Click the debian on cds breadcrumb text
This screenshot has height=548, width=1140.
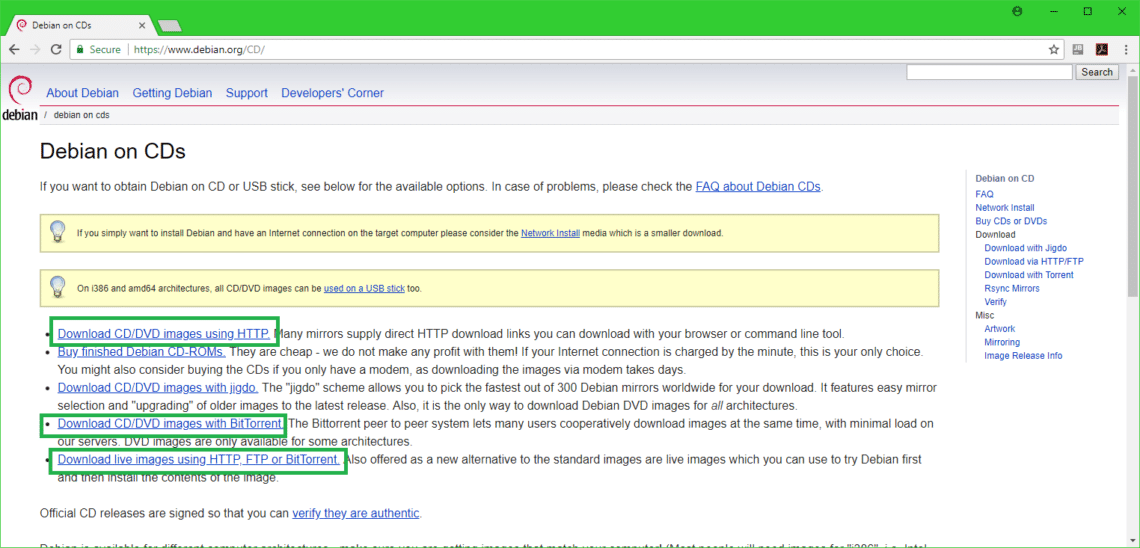pyautogui.click(x=82, y=115)
